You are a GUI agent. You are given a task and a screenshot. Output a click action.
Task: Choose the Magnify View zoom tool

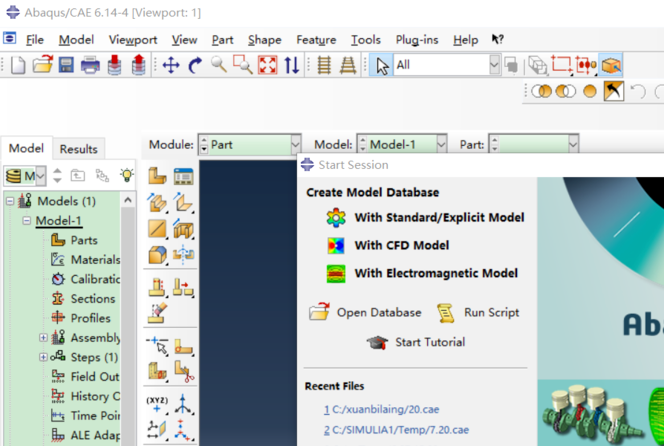[219, 65]
